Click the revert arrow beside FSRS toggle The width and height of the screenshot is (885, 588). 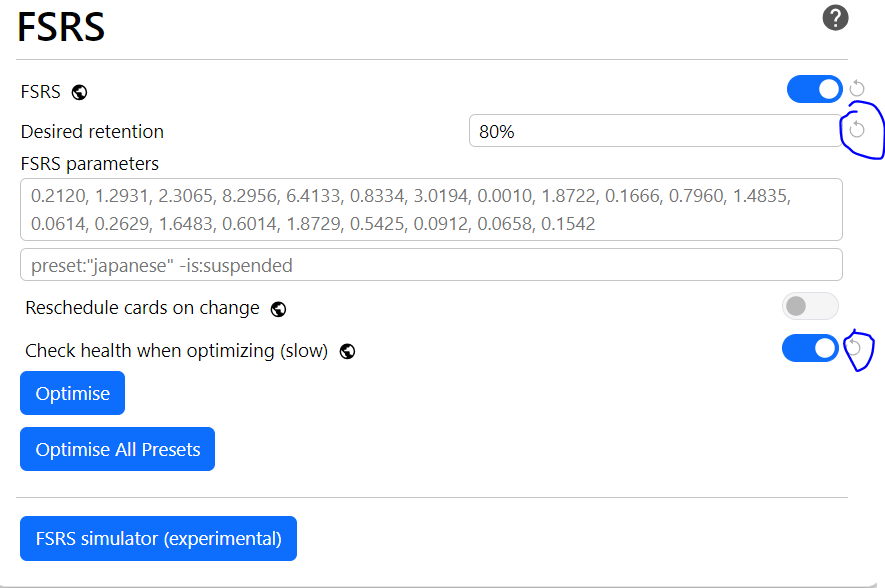857,89
